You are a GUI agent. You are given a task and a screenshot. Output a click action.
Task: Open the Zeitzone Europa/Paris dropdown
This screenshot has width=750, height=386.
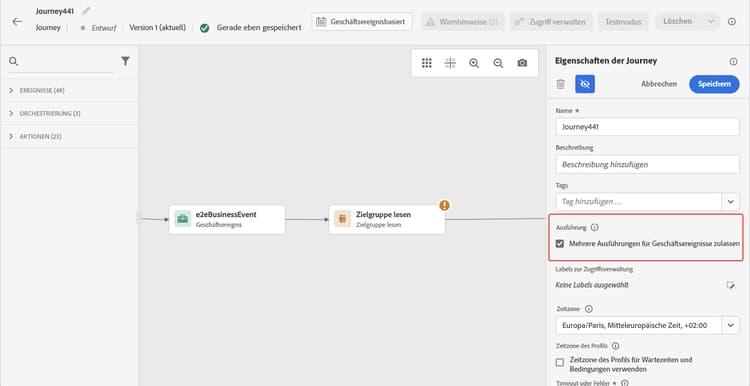(x=730, y=325)
